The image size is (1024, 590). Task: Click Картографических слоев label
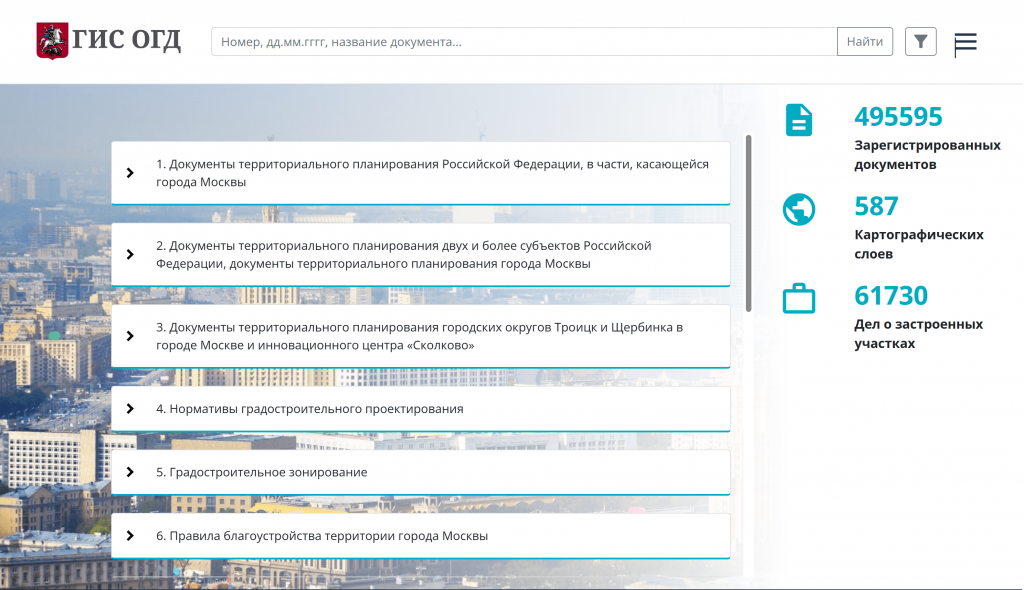(x=919, y=244)
